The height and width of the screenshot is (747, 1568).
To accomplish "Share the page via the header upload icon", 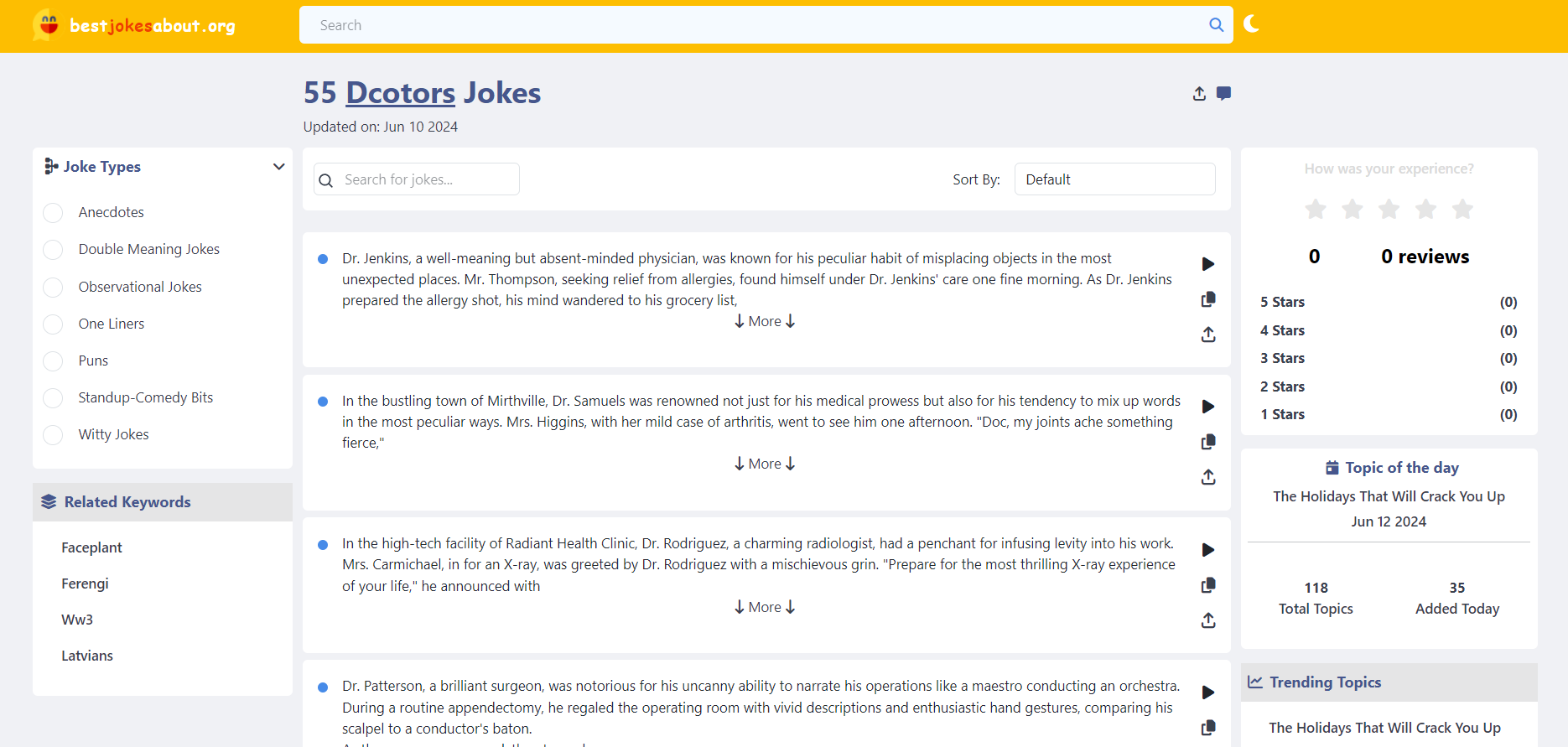I will [1199, 93].
